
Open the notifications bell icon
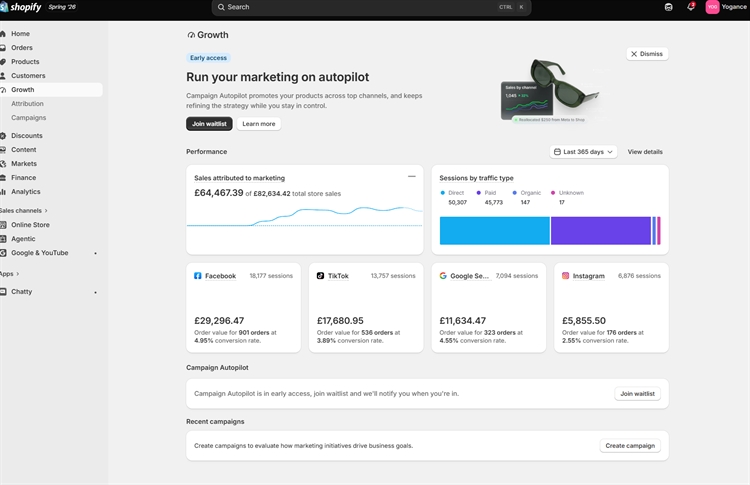click(x=691, y=7)
